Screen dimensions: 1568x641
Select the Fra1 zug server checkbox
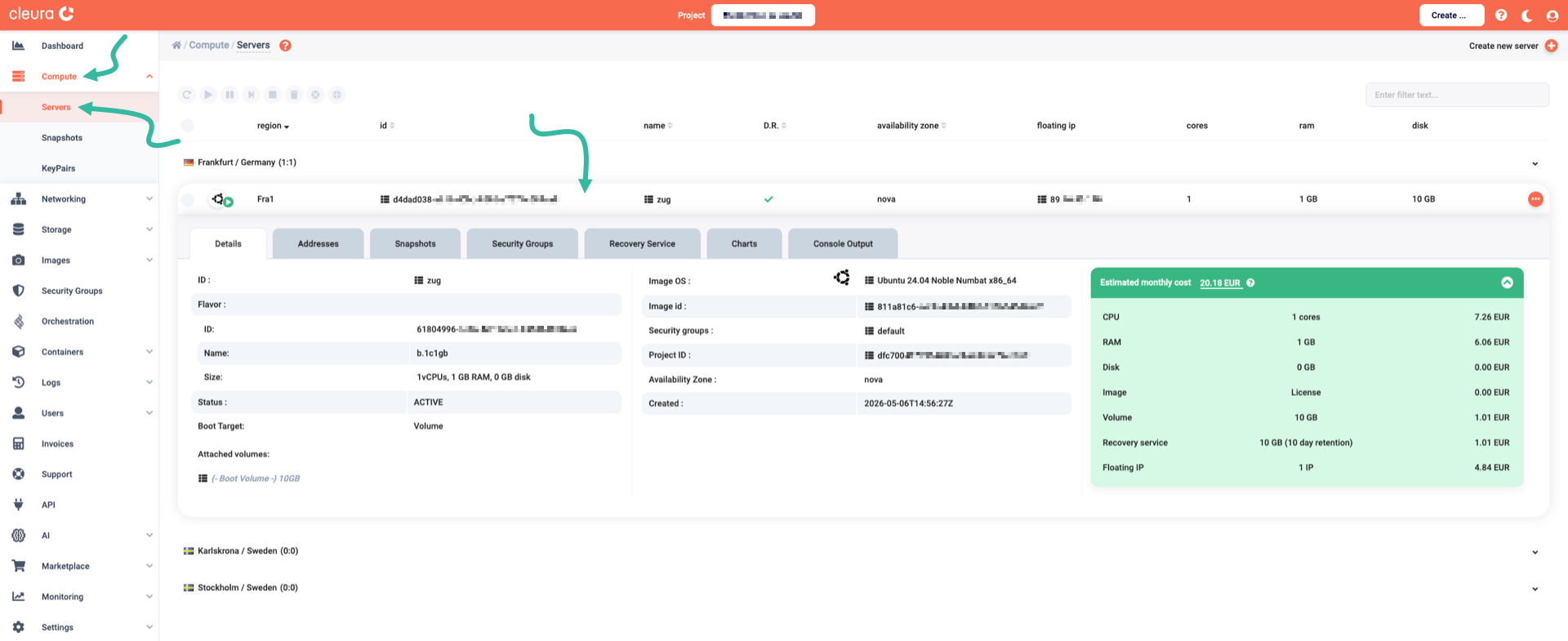(x=188, y=199)
